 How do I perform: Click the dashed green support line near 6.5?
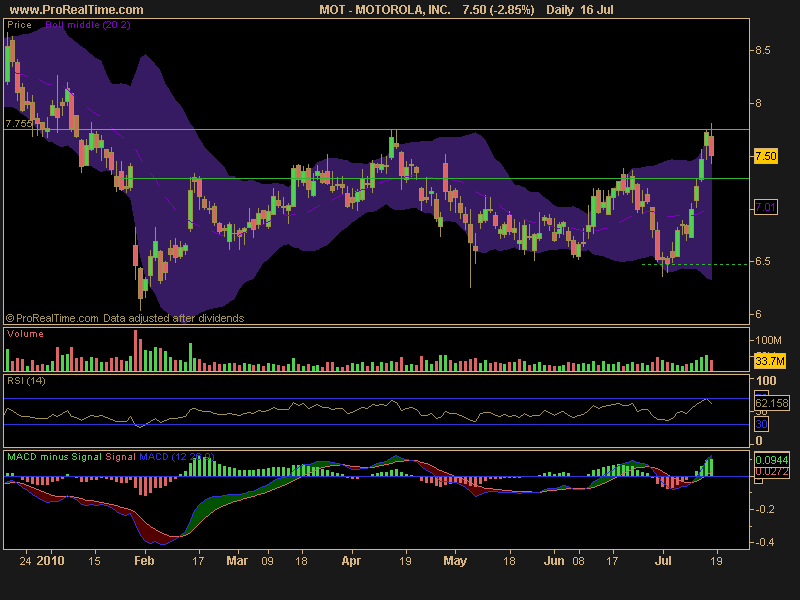[695, 264]
